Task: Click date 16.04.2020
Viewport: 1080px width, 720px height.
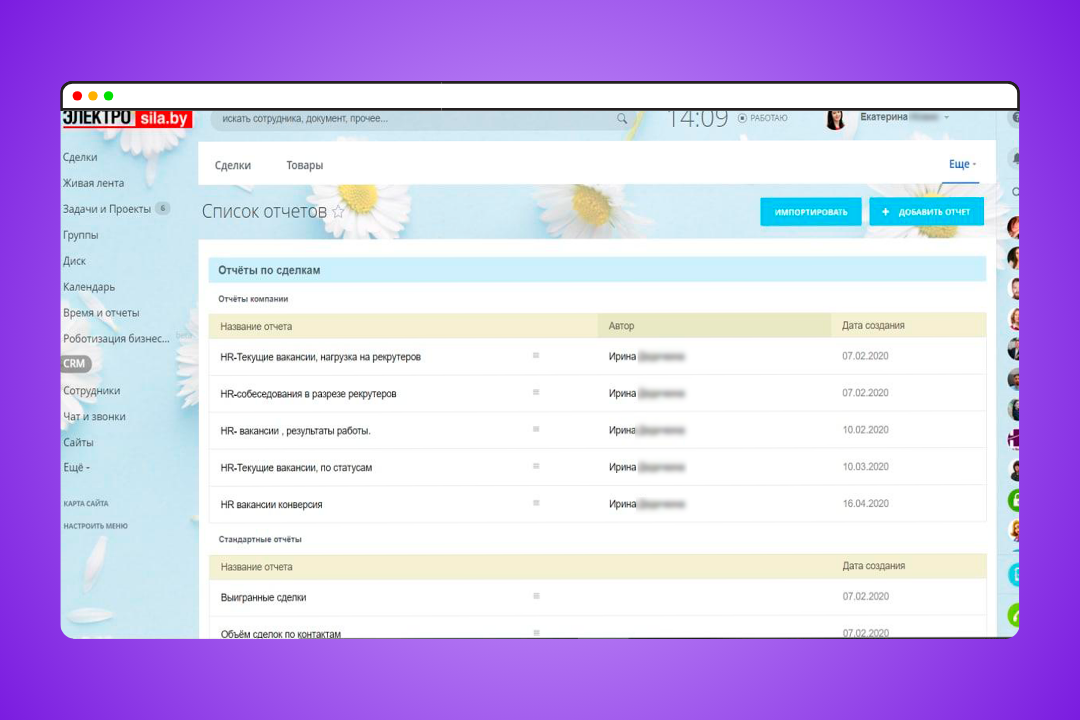Action: tap(865, 504)
